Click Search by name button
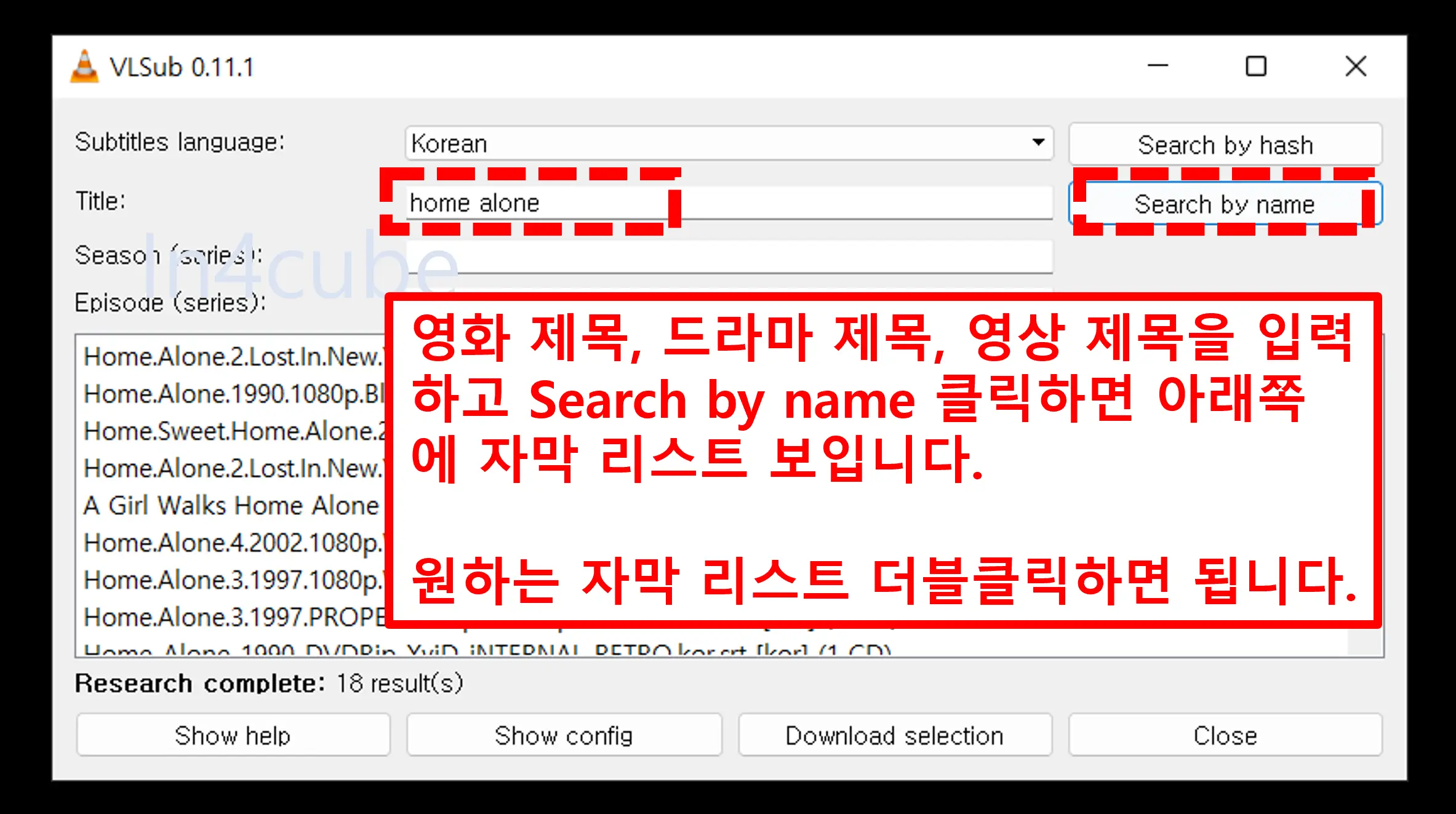1456x814 pixels. 1225,204
